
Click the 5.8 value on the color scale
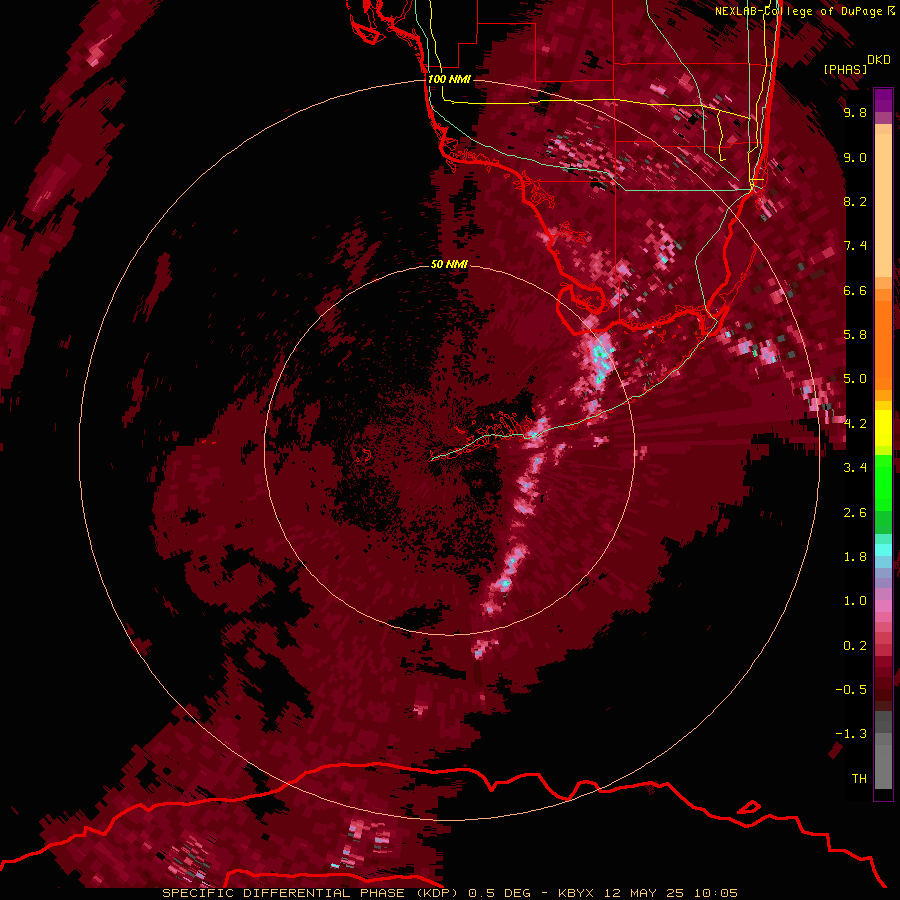point(855,335)
